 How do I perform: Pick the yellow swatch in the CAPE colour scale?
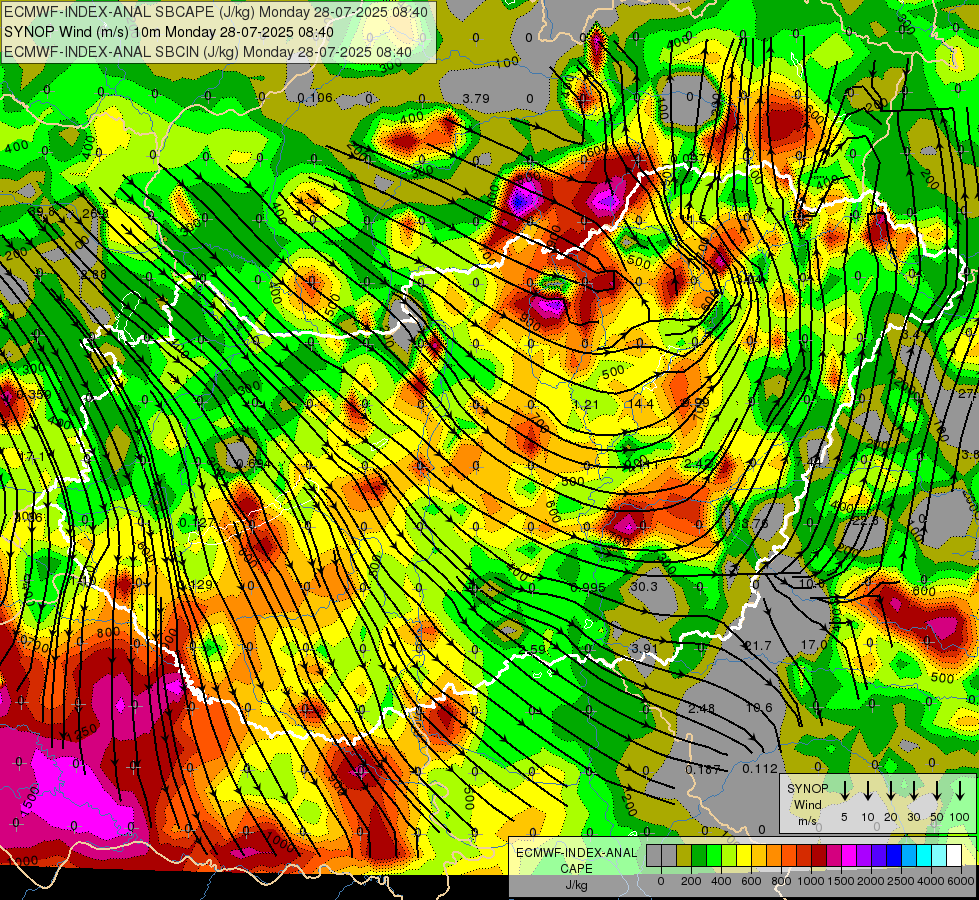click(x=744, y=855)
